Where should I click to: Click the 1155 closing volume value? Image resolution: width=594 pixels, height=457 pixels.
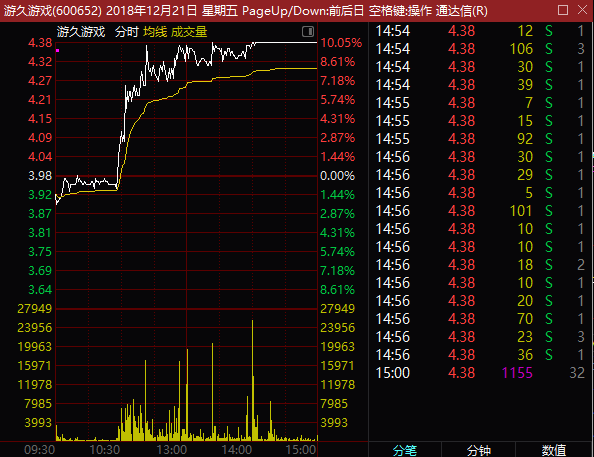(517, 373)
